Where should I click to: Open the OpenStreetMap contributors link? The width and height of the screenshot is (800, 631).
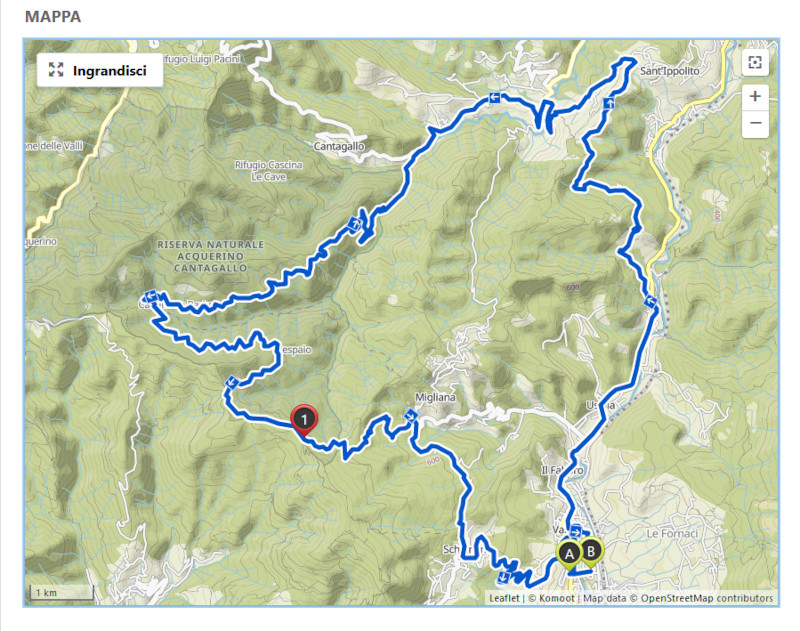click(707, 598)
